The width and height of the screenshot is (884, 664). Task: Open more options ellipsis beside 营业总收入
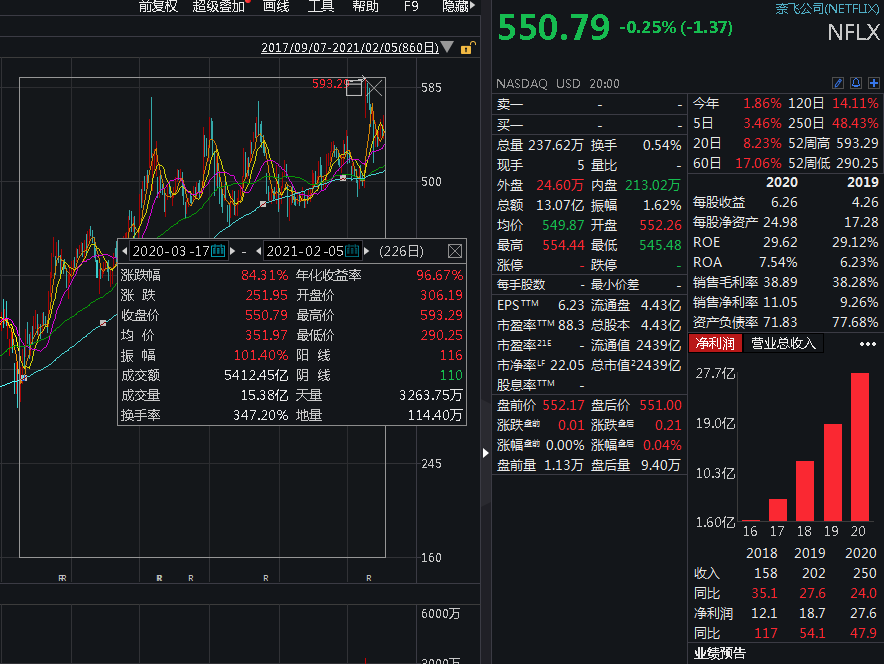click(x=867, y=344)
